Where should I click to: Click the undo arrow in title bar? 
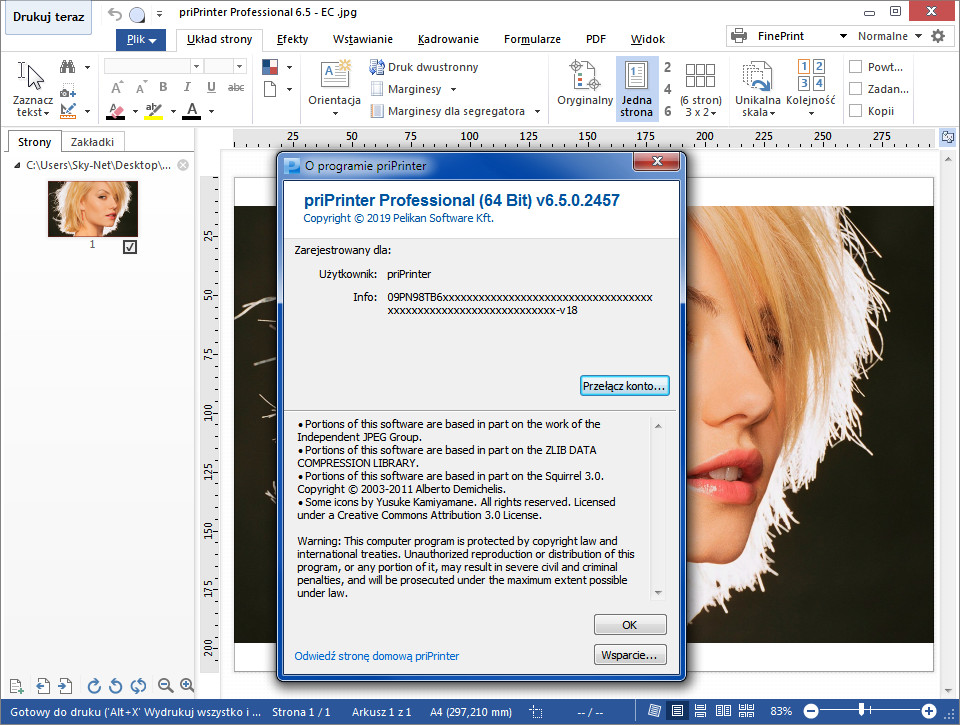114,13
